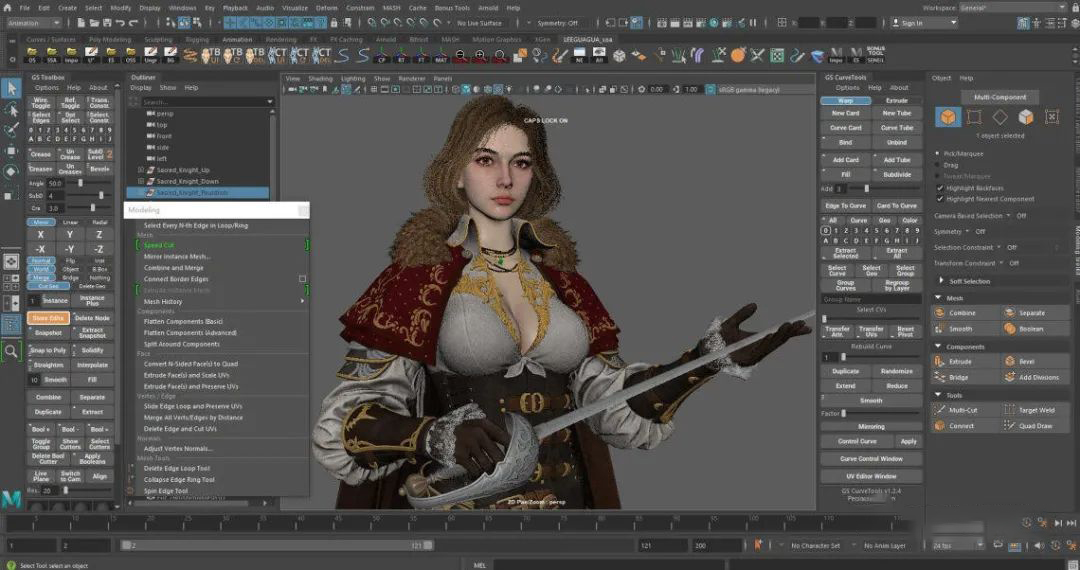Switch to the Rigging shelf tab
Viewport: 1080px width, 570px height.
[197, 39]
